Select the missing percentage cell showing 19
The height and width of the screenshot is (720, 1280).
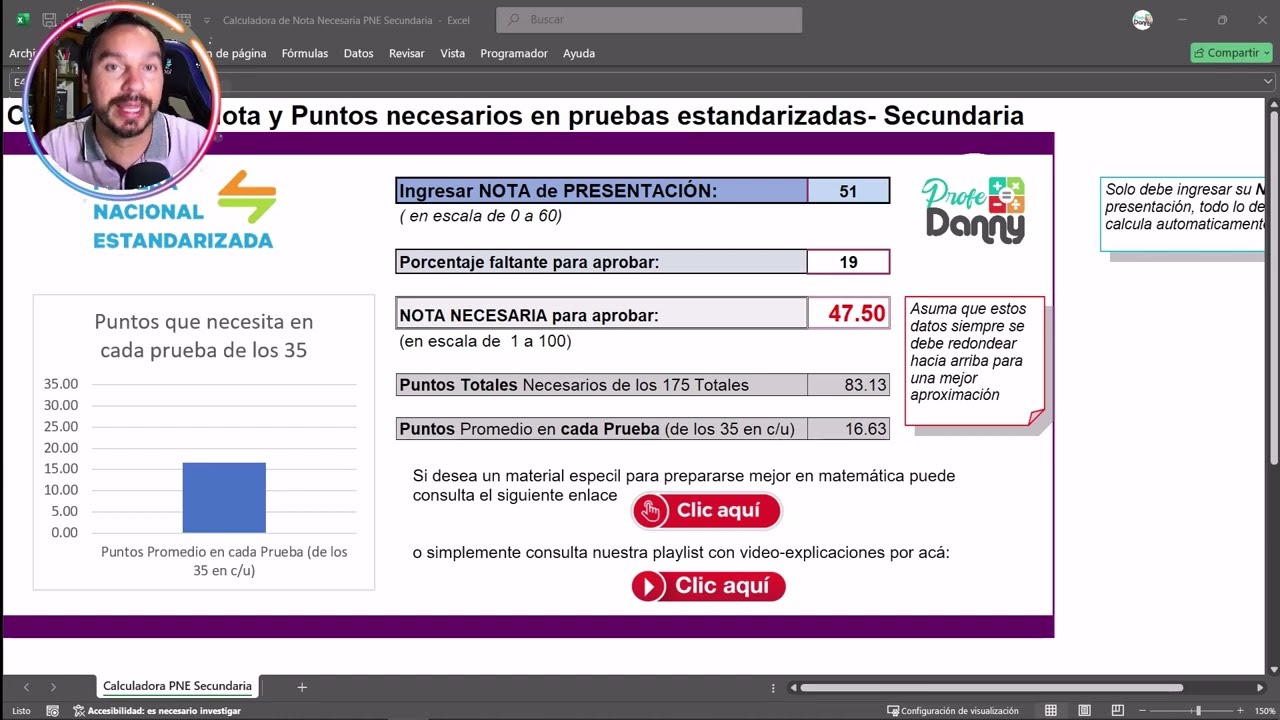pyautogui.click(x=848, y=262)
